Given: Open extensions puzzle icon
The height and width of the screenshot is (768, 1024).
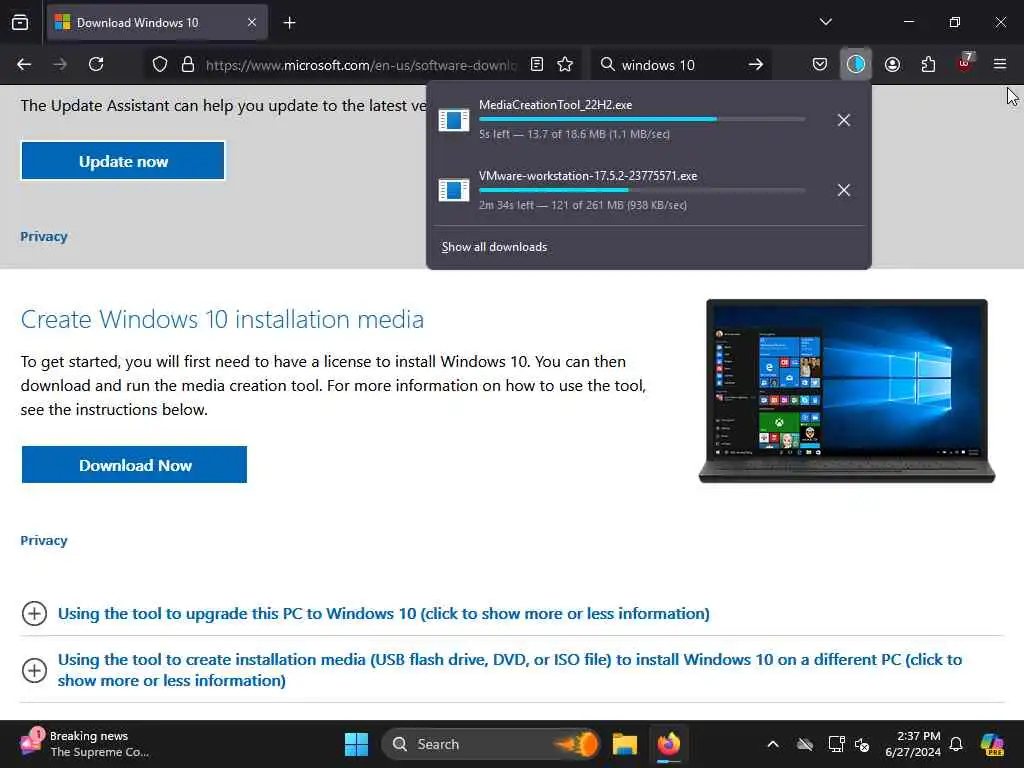Looking at the screenshot, I should point(928,64).
